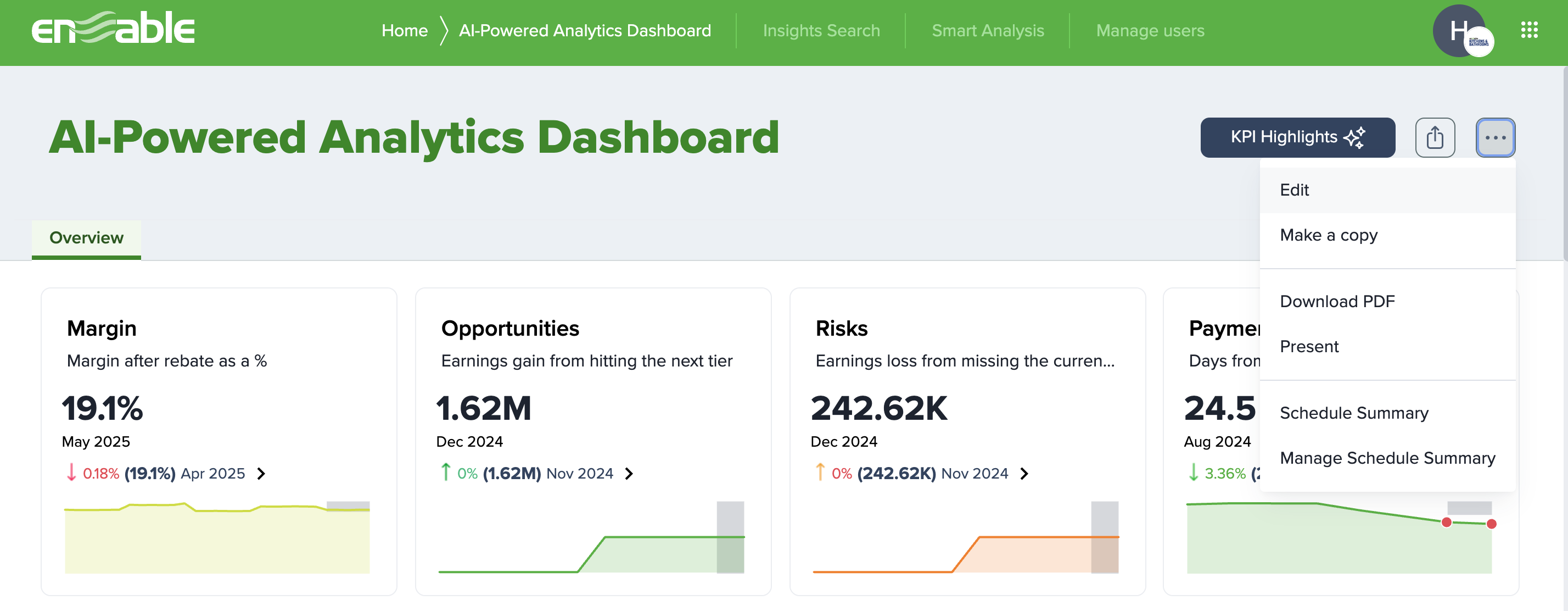Click the breadcrumb arrow after Home
The height and width of the screenshot is (611, 1568).
coord(443,30)
